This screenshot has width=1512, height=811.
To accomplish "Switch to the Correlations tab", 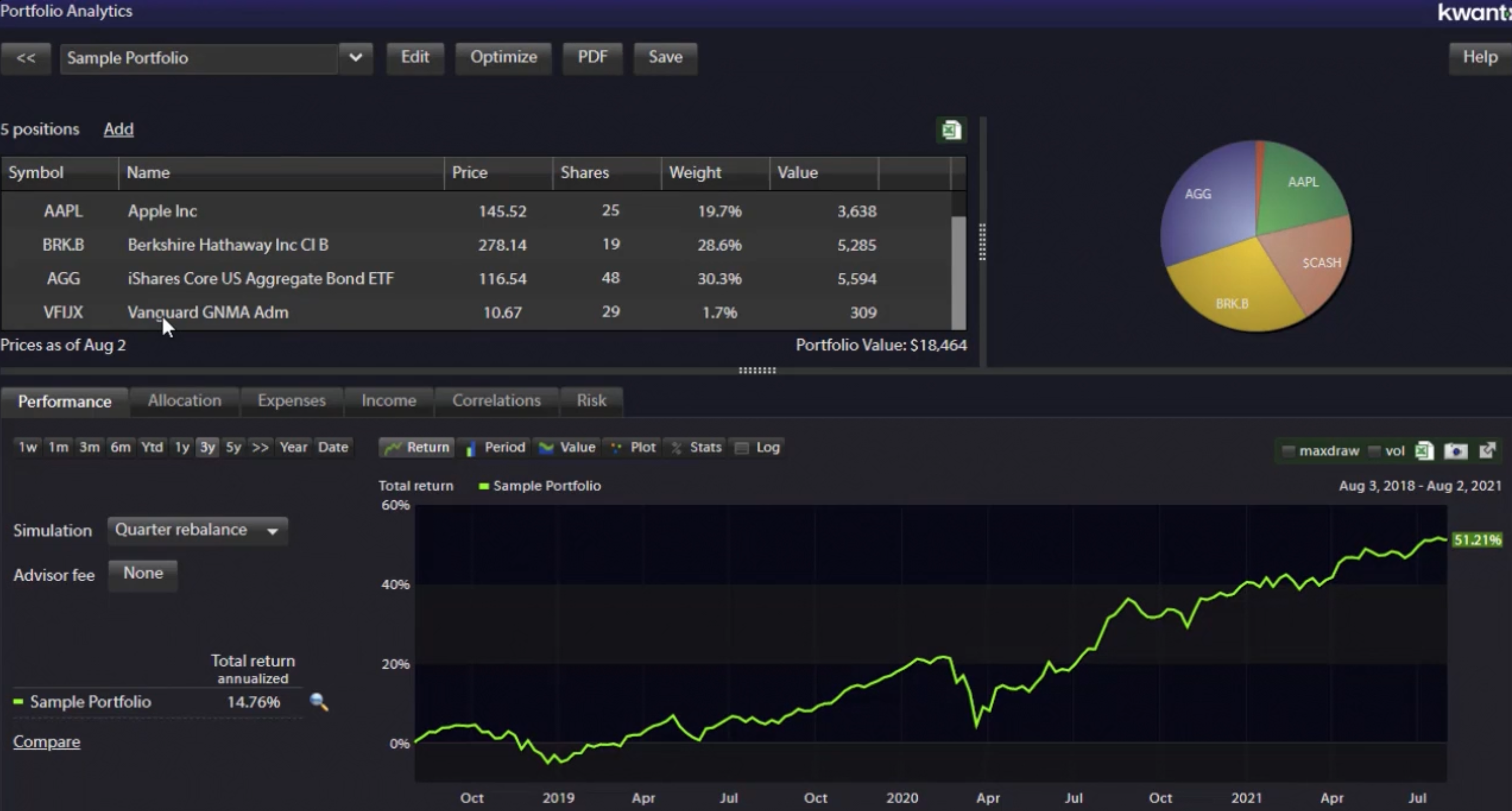I will 496,400.
